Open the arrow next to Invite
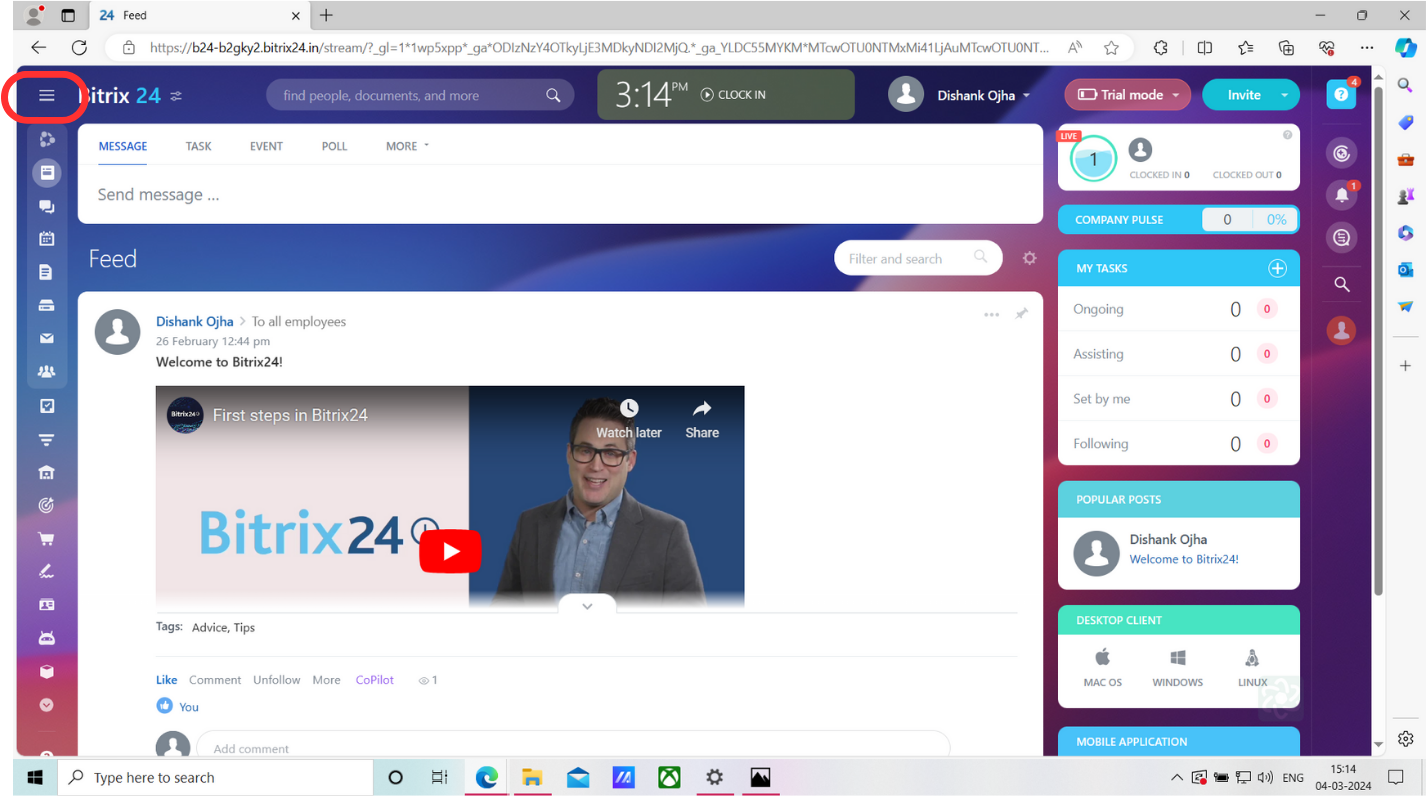The image size is (1426, 796). pyautogui.click(x=1285, y=95)
